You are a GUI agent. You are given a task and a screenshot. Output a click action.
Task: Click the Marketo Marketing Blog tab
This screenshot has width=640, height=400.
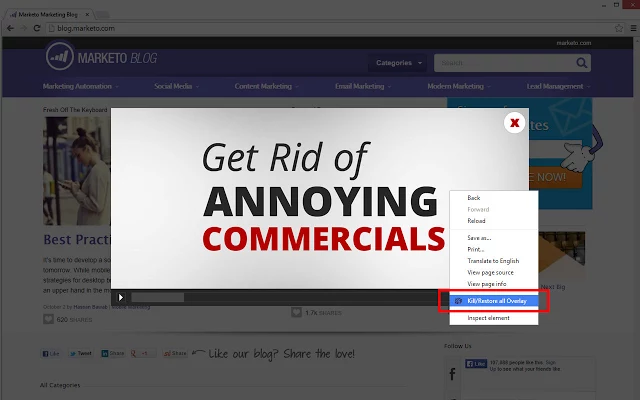coord(48,14)
